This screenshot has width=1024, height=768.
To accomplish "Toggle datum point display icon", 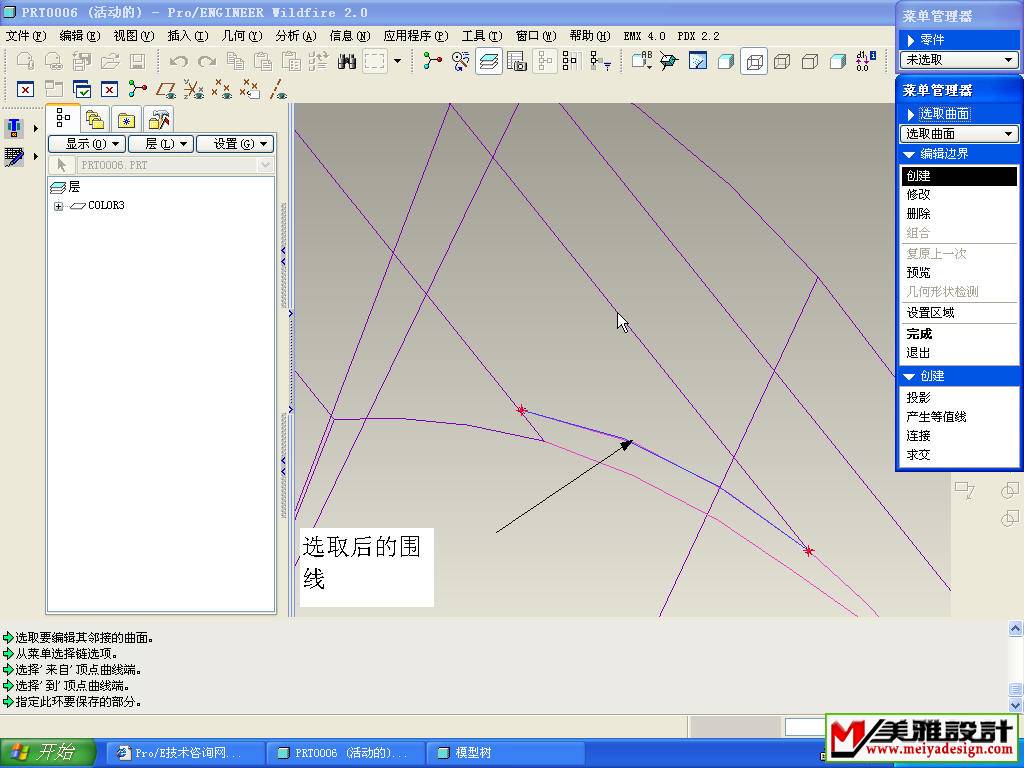I will click(x=222, y=88).
